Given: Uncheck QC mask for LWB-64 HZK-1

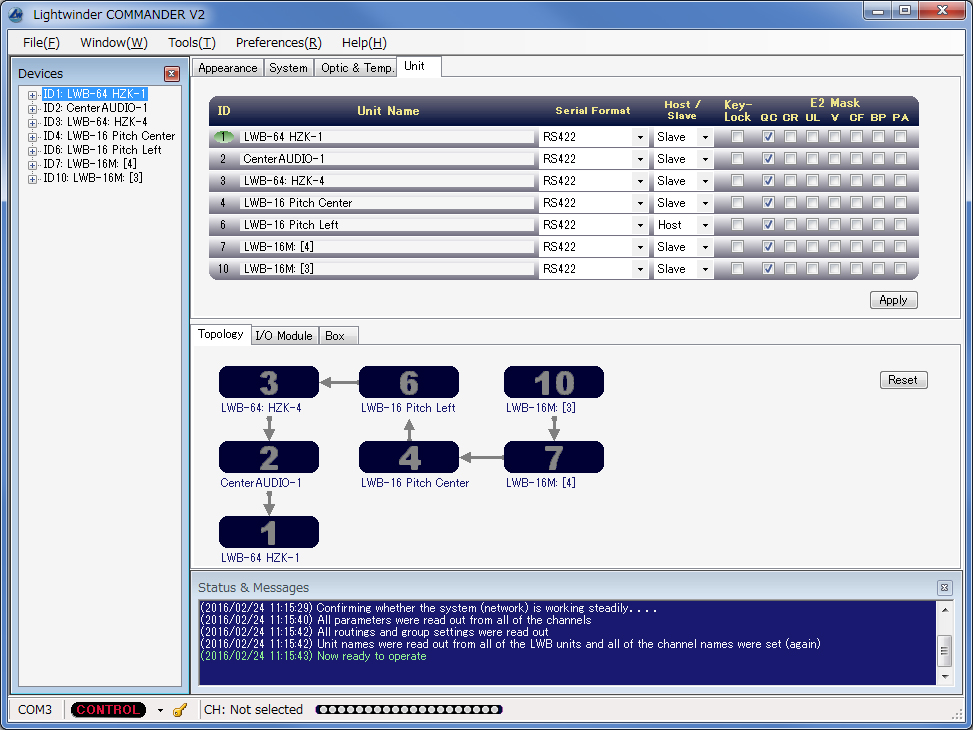Looking at the screenshot, I should [x=768, y=137].
